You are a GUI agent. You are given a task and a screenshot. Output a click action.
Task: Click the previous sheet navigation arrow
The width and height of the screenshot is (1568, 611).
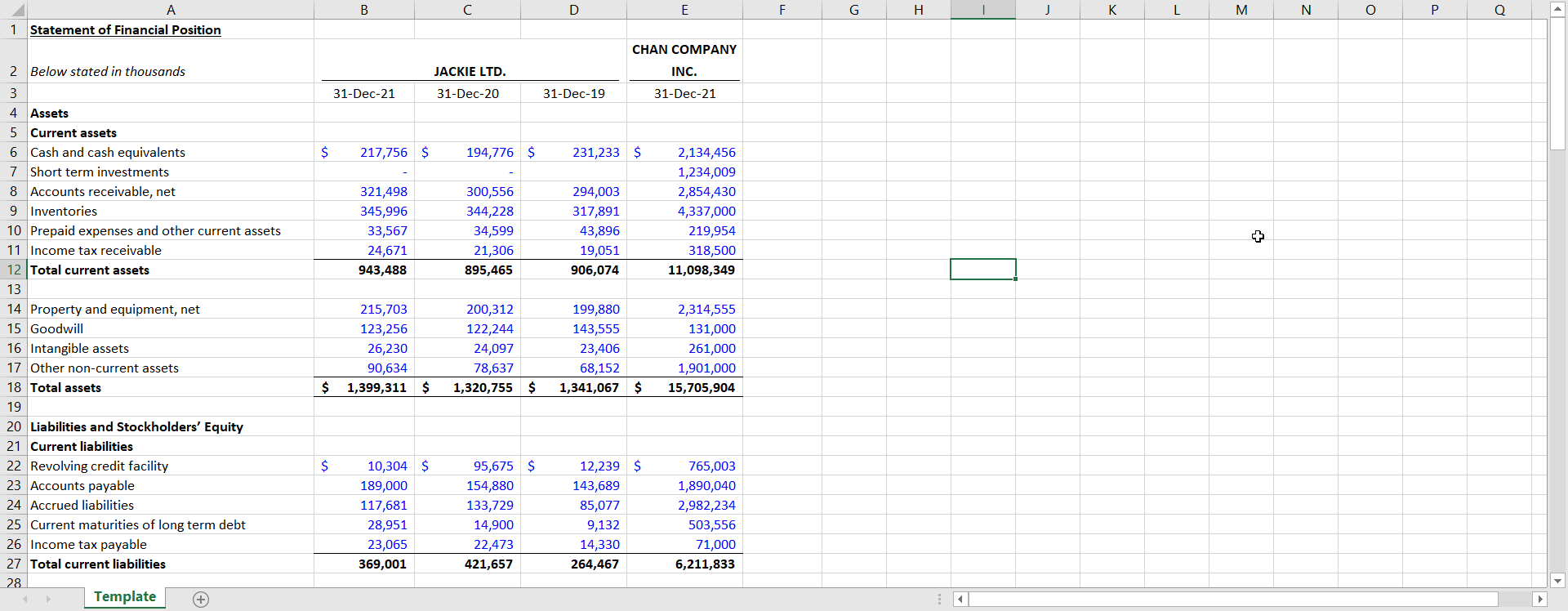tap(24, 599)
